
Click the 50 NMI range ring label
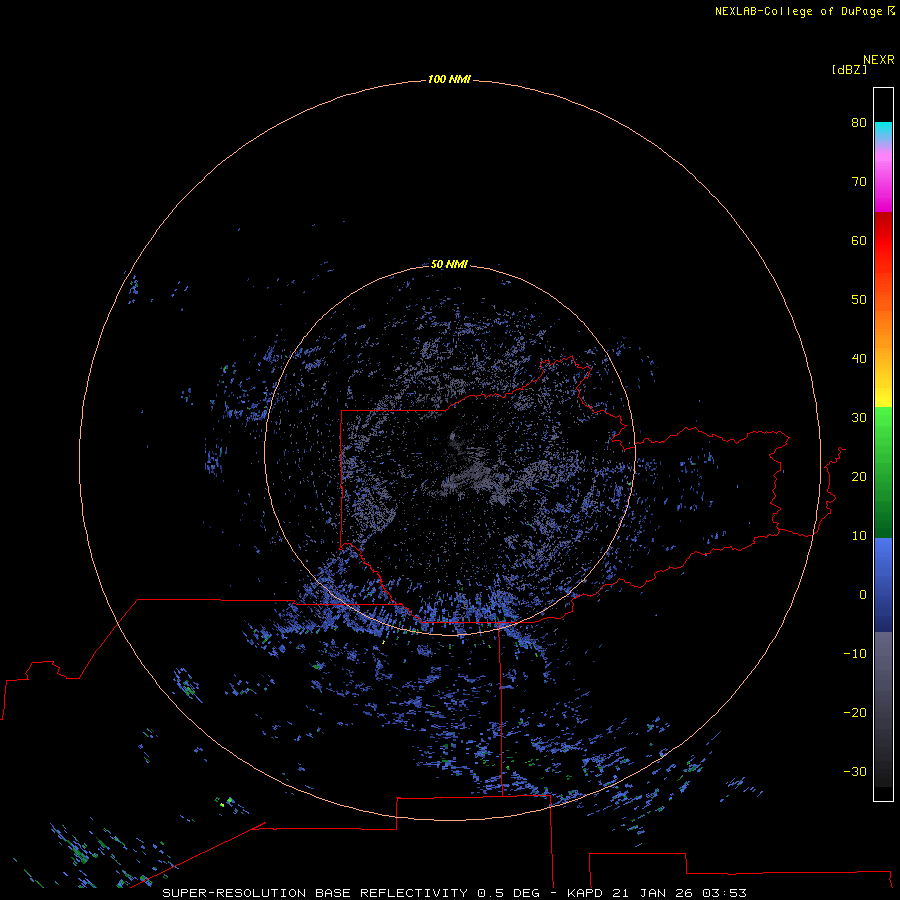[449, 265]
